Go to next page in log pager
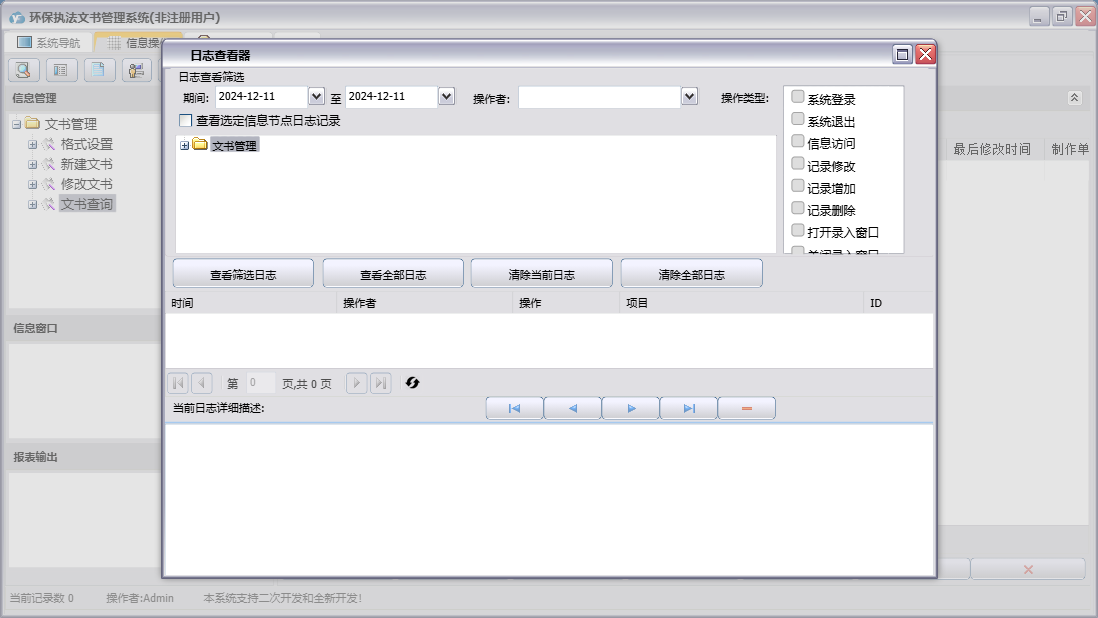Image resolution: width=1098 pixels, height=618 pixels. tap(356, 383)
